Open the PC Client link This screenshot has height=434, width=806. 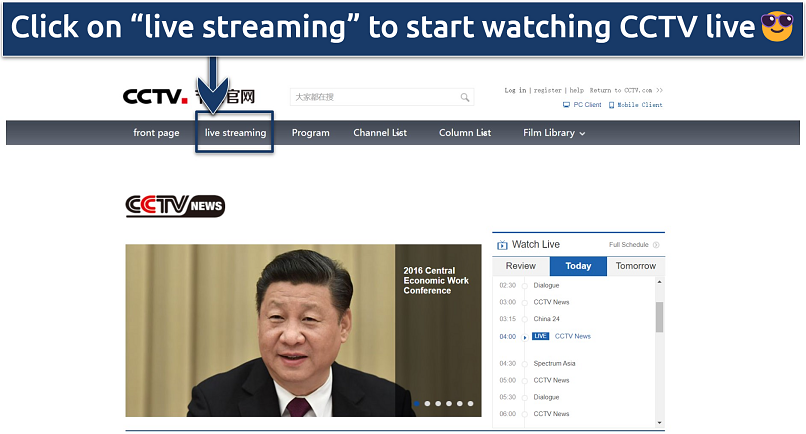[x=587, y=105]
